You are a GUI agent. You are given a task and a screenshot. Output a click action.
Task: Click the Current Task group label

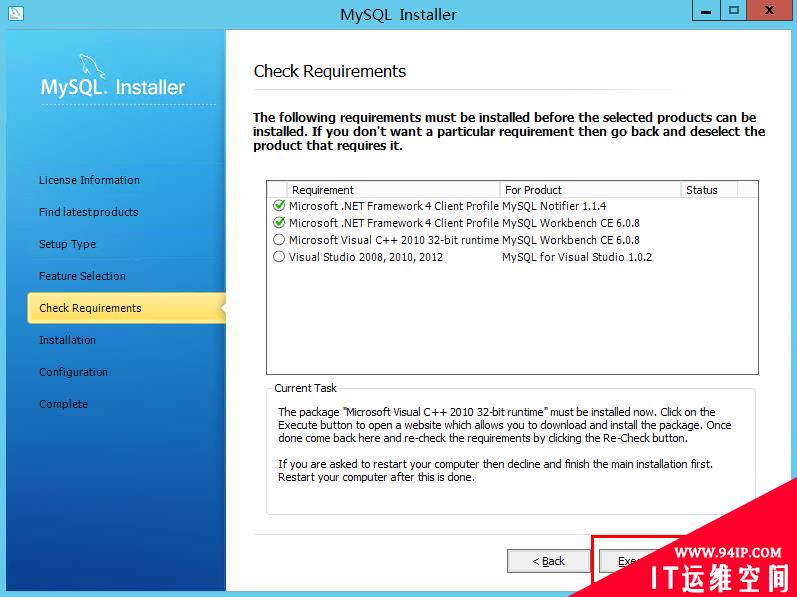pos(305,388)
